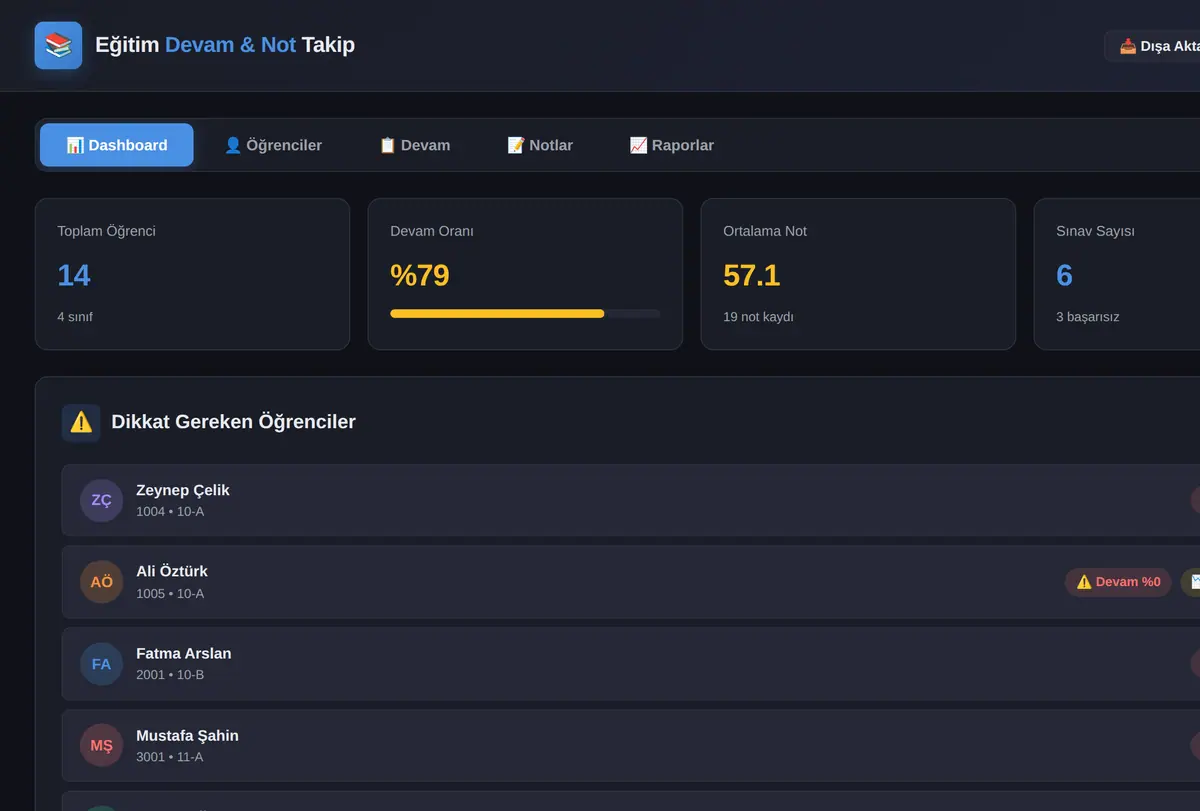Image resolution: width=1200 pixels, height=811 pixels.
Task: Click the student info 3001 • 11-A
Action: point(170,757)
